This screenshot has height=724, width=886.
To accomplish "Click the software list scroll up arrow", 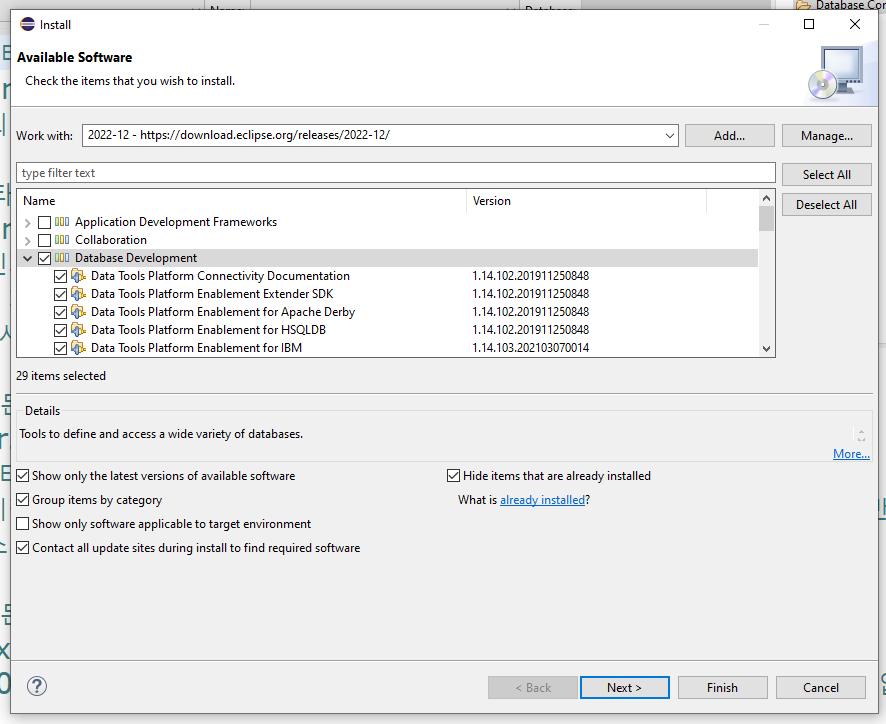I will pyautogui.click(x=766, y=198).
